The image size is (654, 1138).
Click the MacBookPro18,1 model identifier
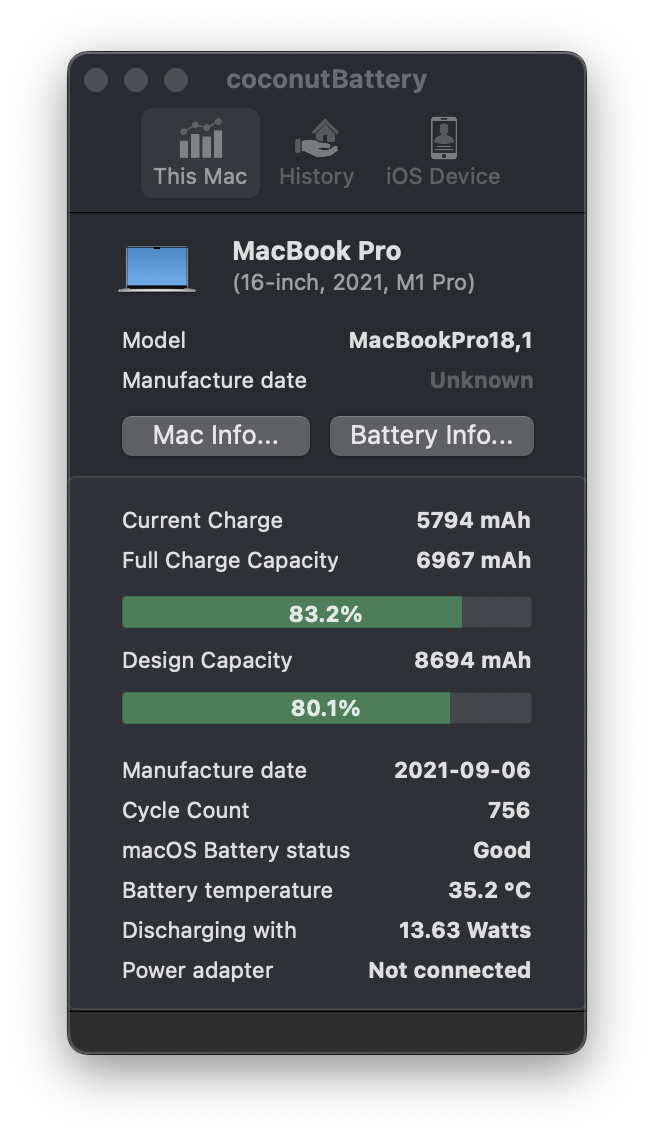tap(441, 340)
